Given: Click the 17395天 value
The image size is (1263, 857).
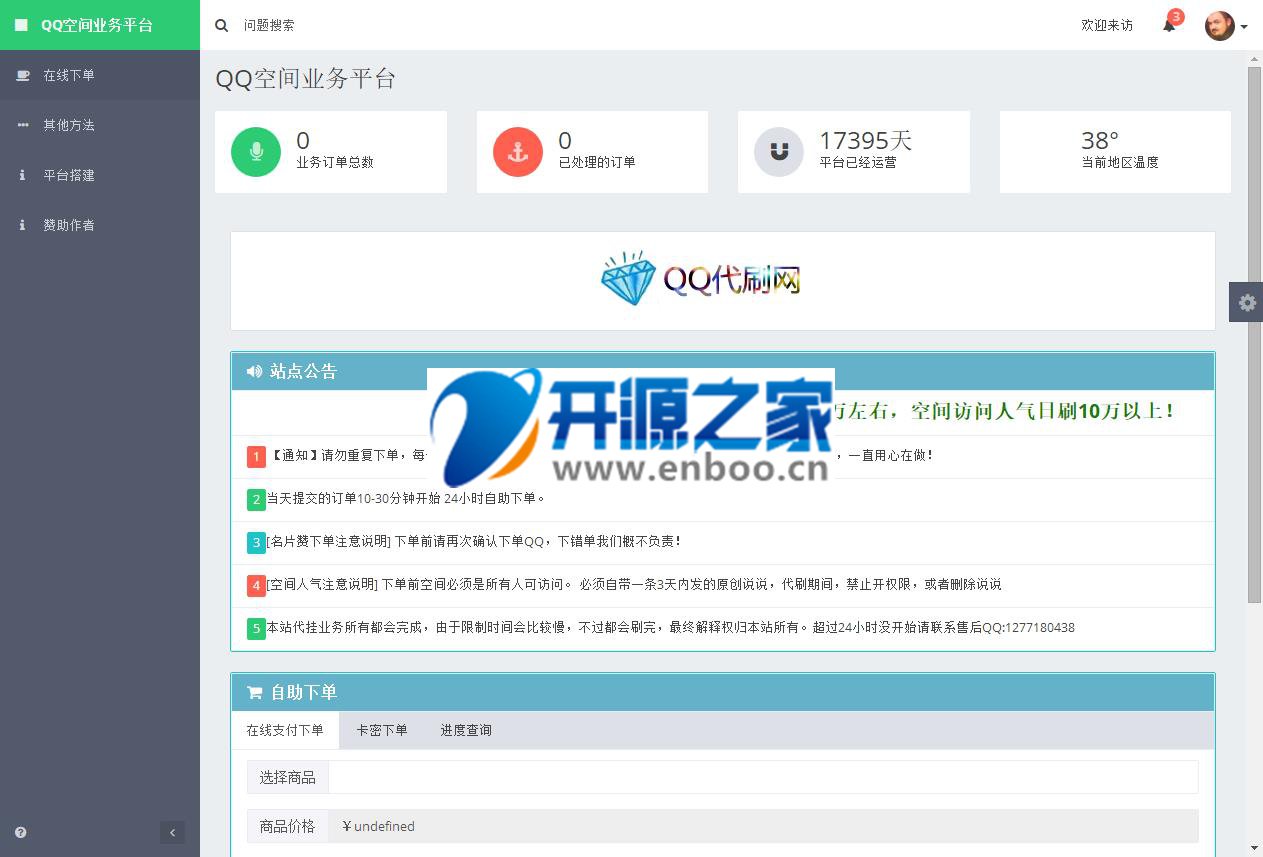Looking at the screenshot, I should click(x=866, y=141).
